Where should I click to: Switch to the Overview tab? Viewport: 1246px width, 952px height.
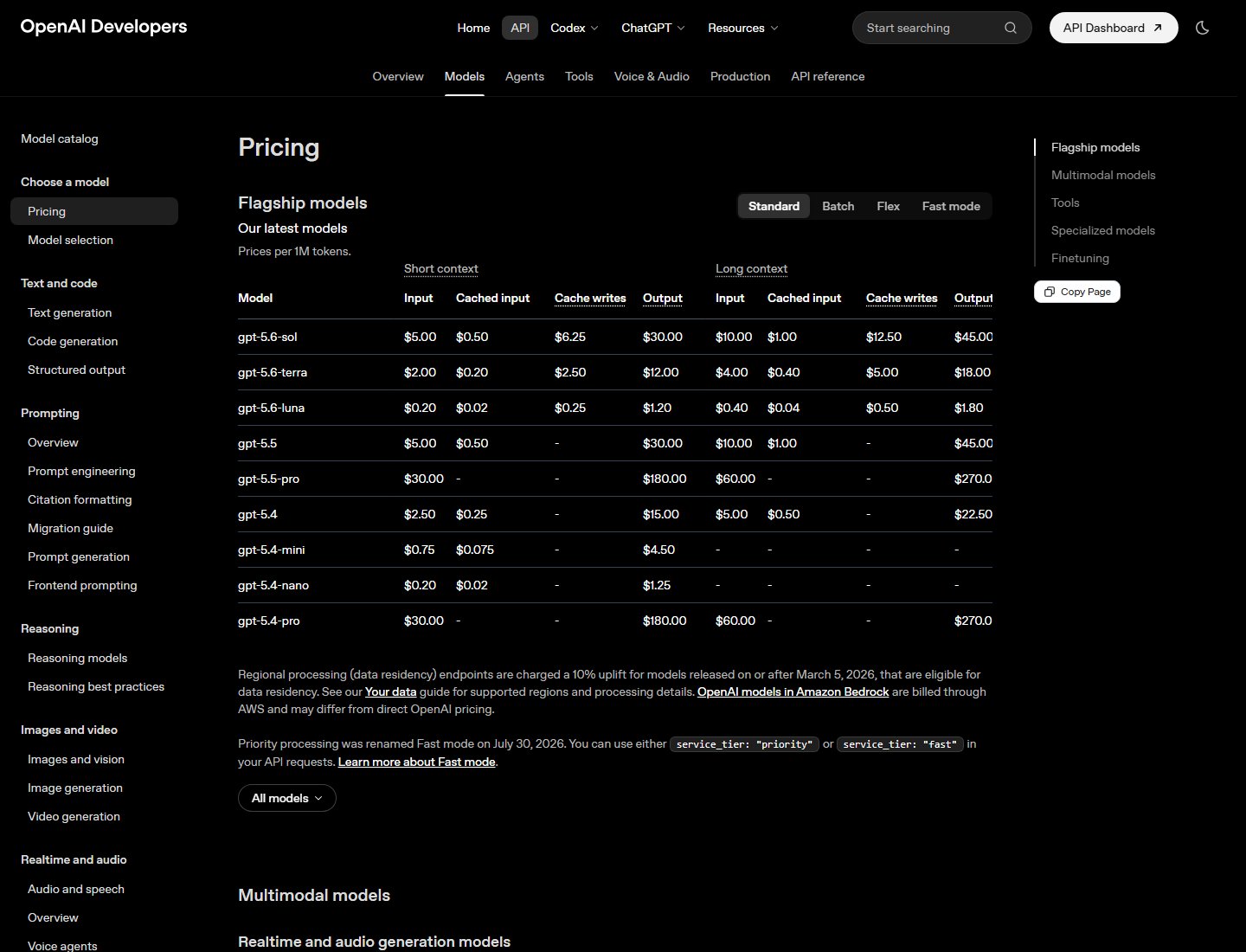click(x=398, y=76)
